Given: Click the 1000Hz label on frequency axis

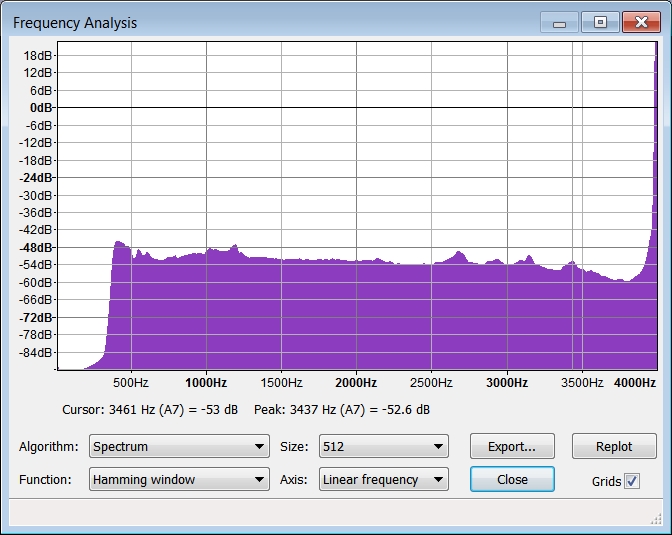Looking at the screenshot, I should [x=205, y=383].
